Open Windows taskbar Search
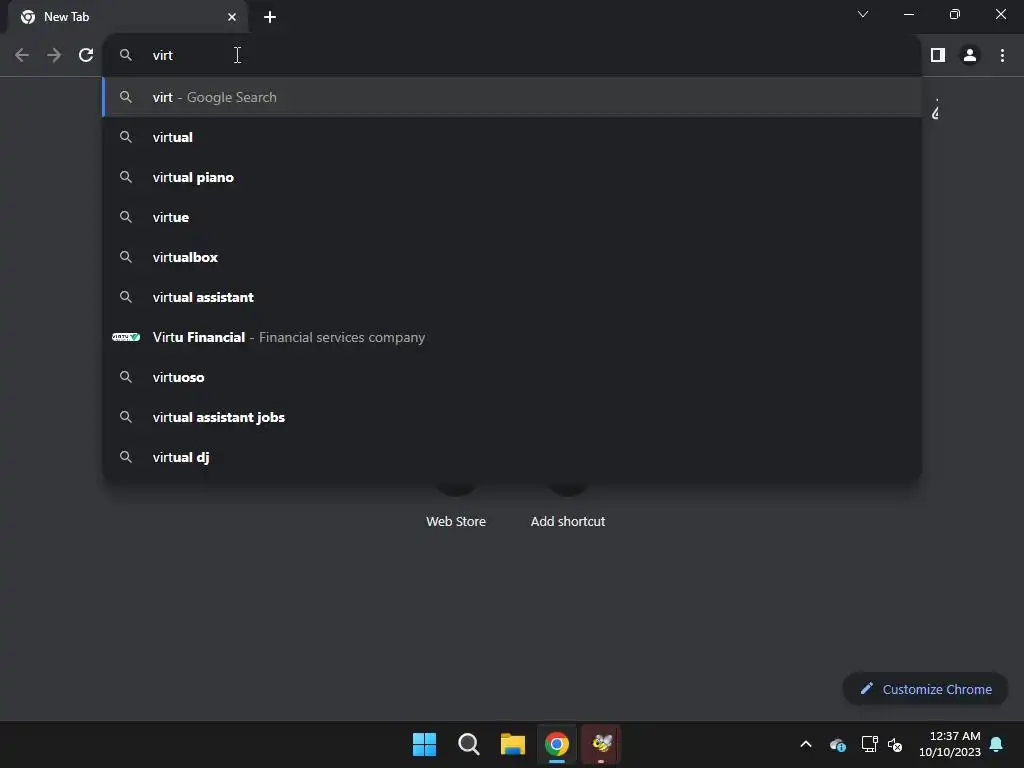 click(x=469, y=744)
